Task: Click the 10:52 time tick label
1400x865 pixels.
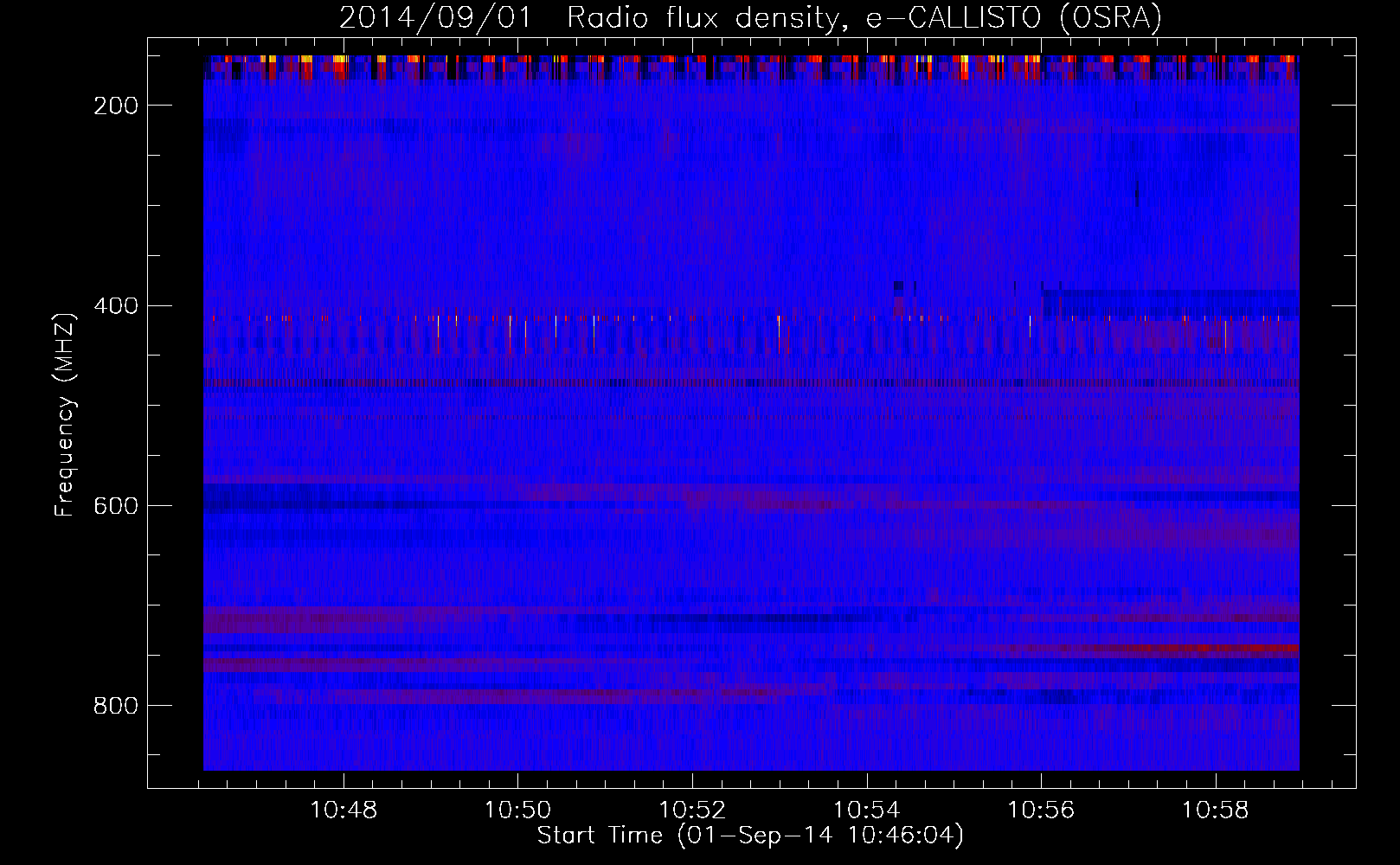Action: [x=692, y=811]
